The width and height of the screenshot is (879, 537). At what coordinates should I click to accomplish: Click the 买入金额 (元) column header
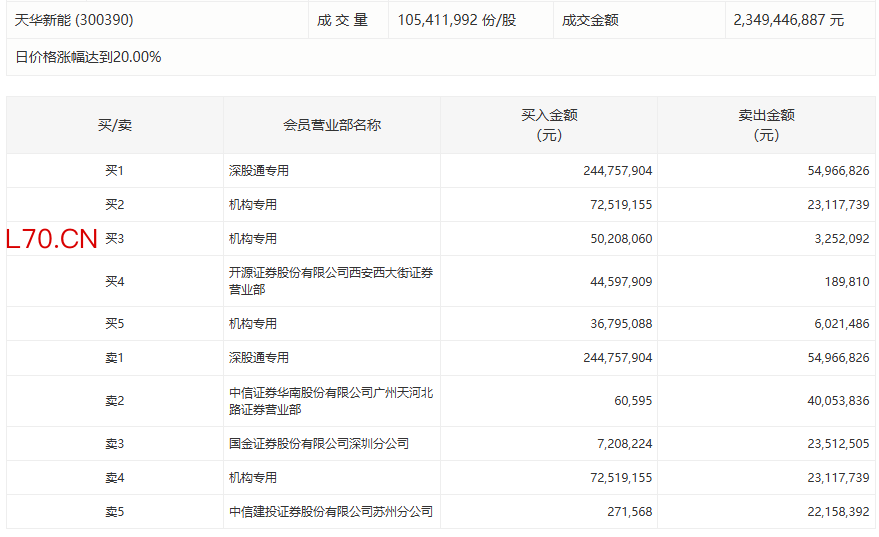pos(549,125)
